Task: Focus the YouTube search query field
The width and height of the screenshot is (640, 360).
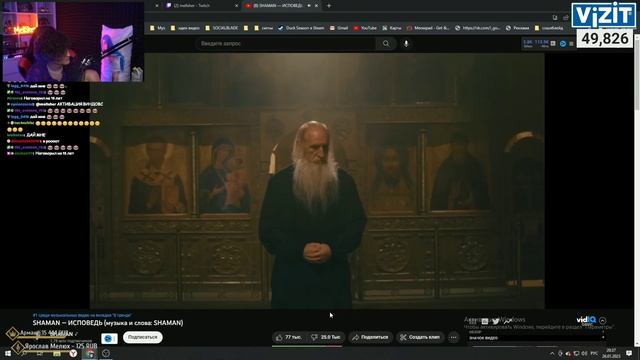Action: [285, 43]
